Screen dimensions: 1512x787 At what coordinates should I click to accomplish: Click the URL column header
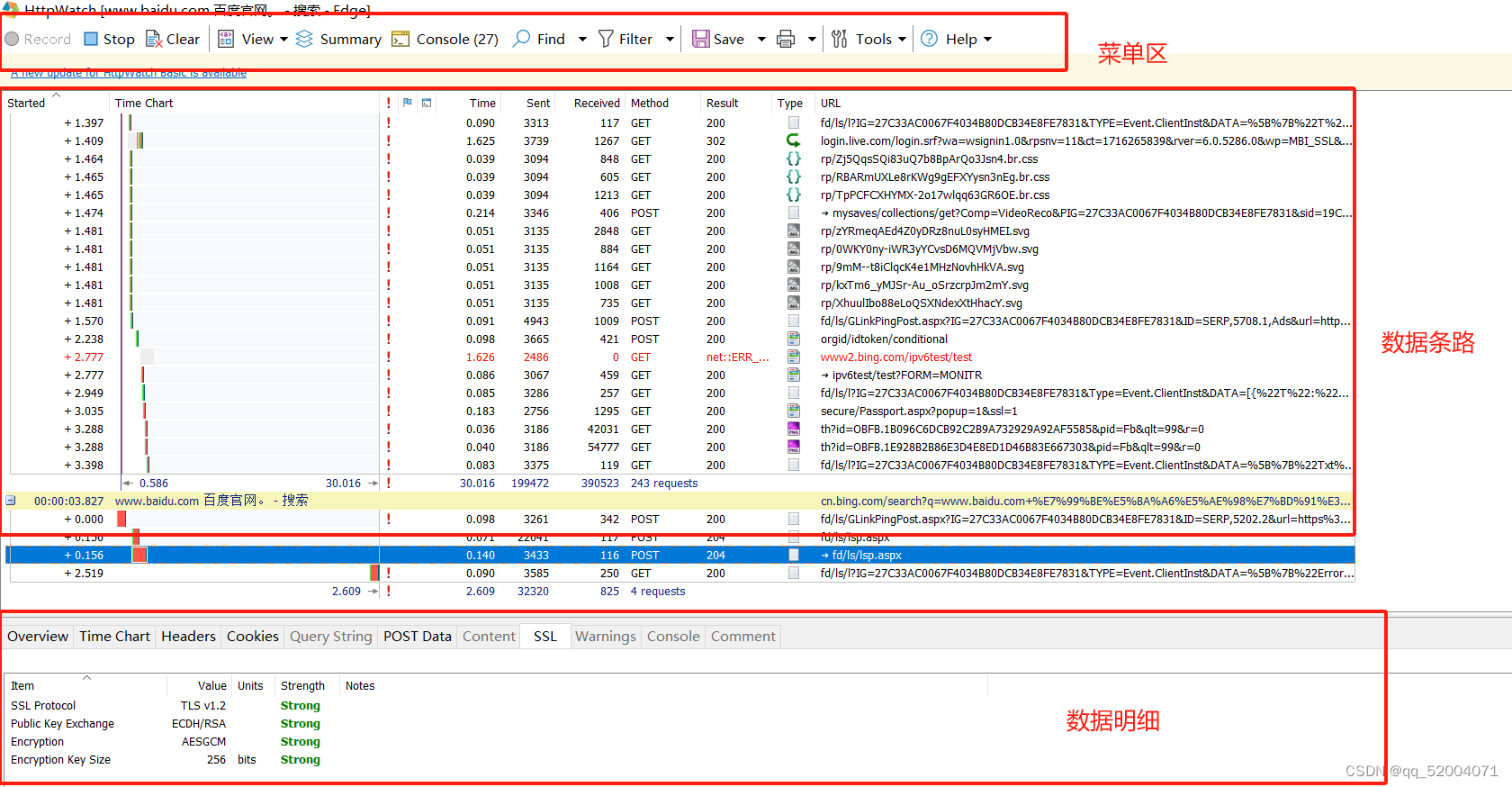tap(831, 103)
